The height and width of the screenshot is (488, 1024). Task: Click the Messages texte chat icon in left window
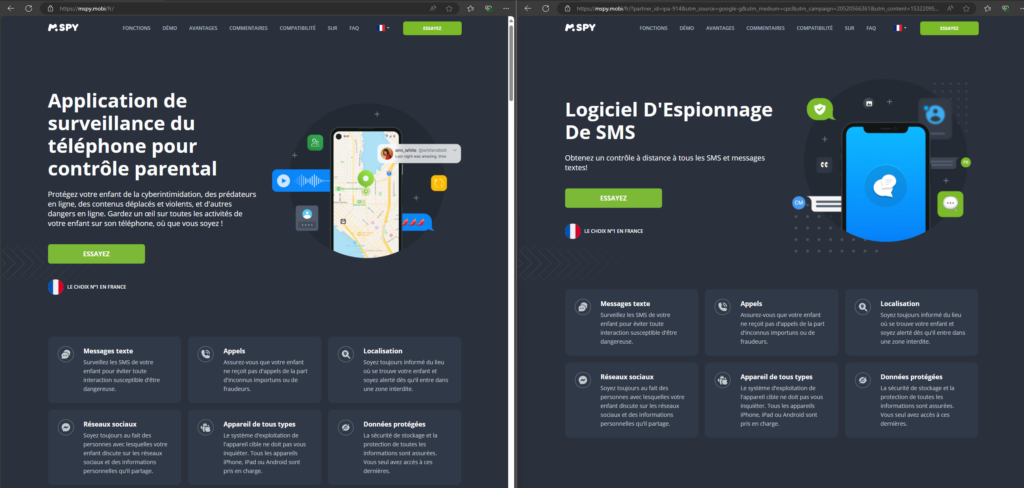[x=65, y=354]
